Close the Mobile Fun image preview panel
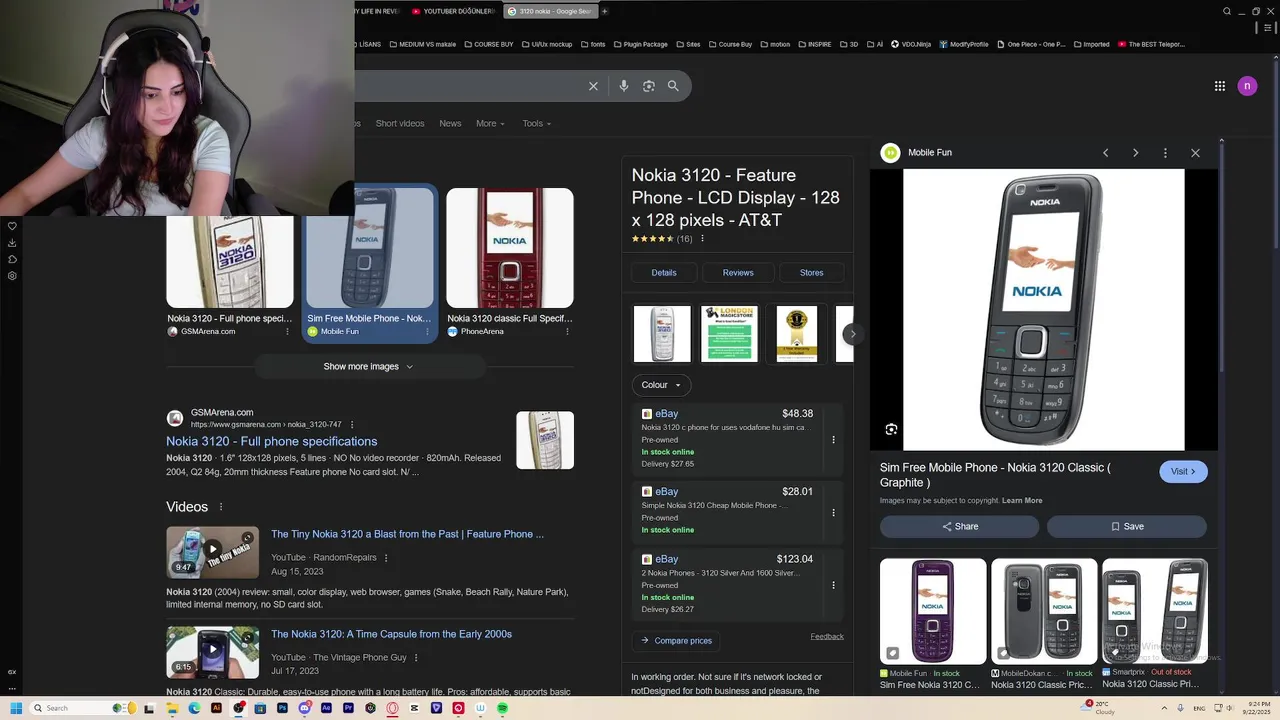Viewport: 1280px width, 720px height. coord(1195,153)
